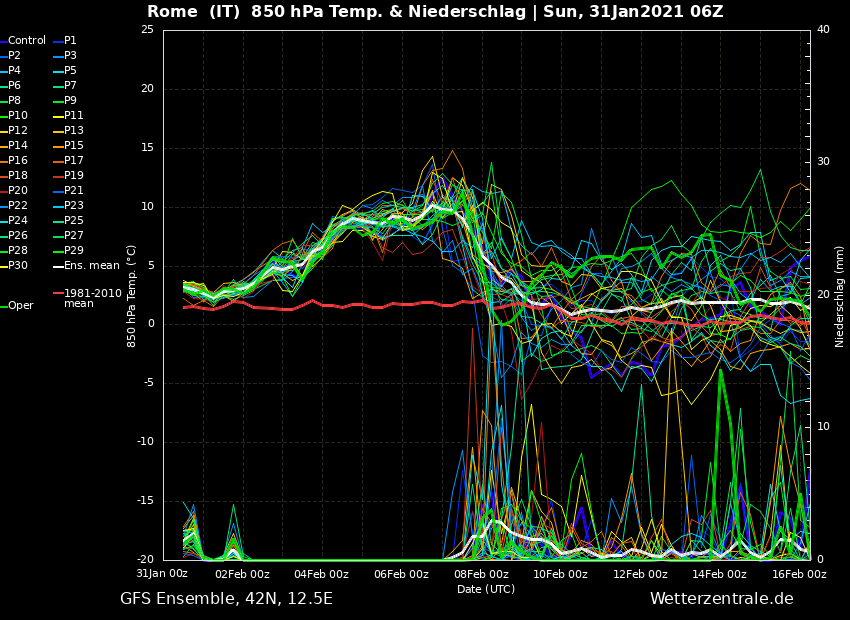Select legend label "P26"

pyautogui.click(x=17, y=235)
